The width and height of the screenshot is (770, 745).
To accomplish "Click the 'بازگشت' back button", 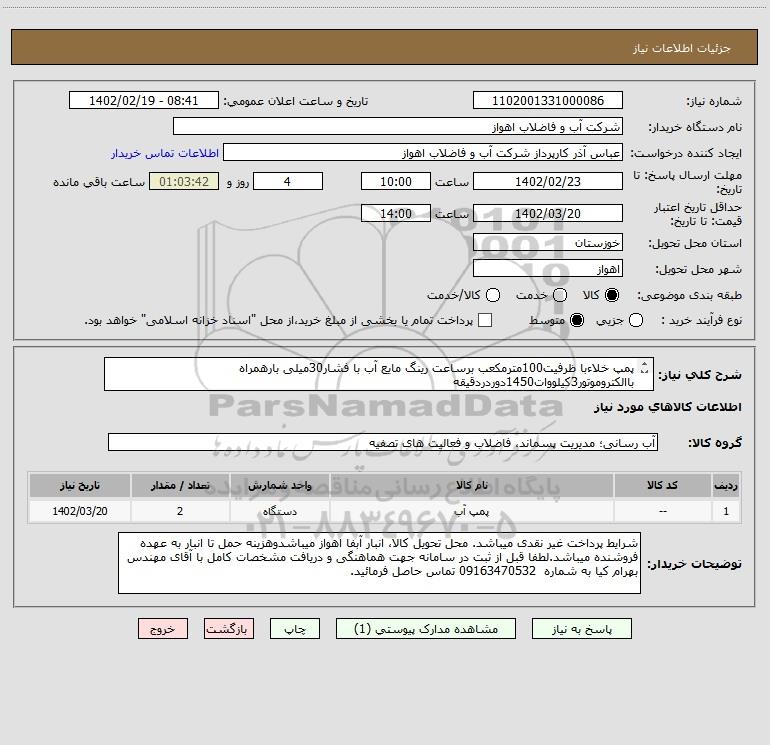I will (229, 629).
